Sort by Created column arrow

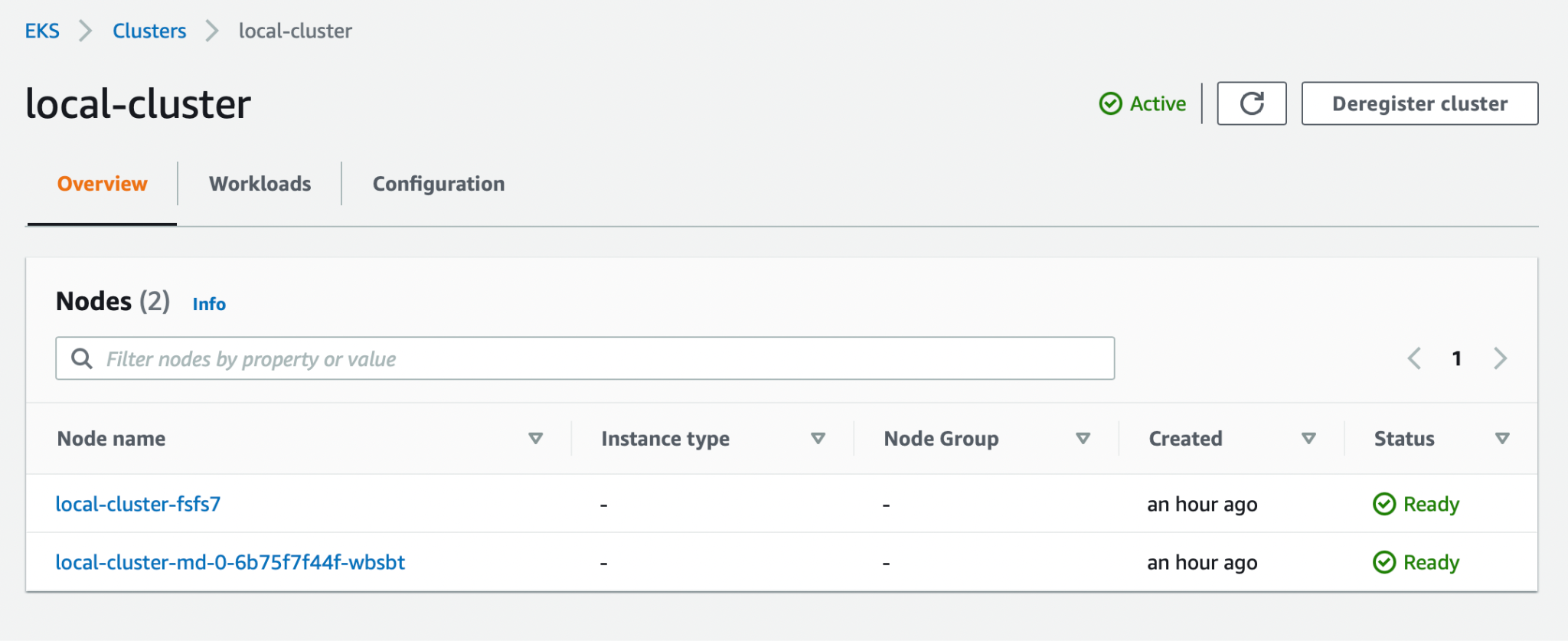pyautogui.click(x=1308, y=439)
